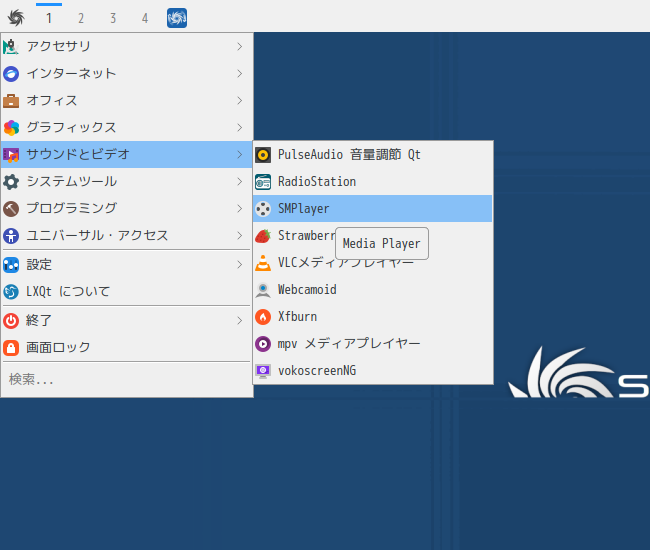Click the サウンドとビデオ film icon

tap(11, 155)
